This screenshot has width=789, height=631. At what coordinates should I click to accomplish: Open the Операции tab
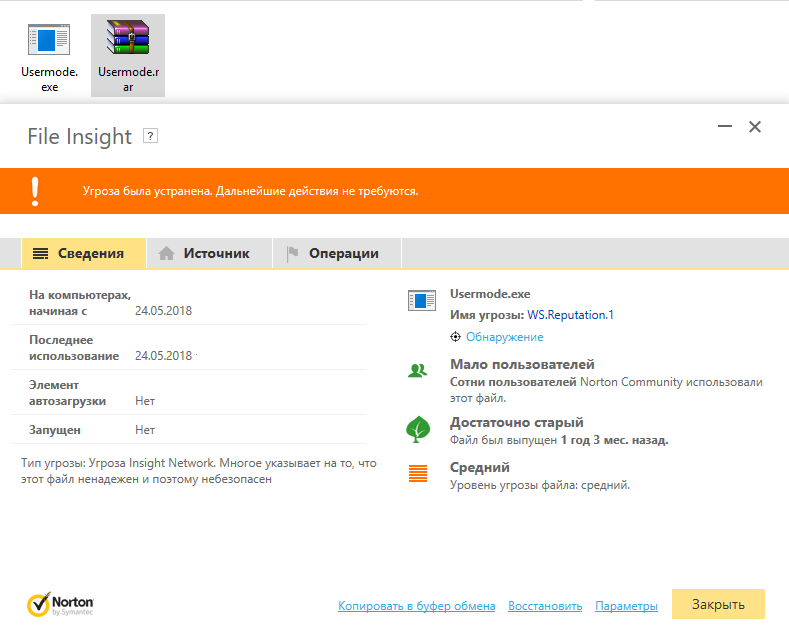click(337, 253)
